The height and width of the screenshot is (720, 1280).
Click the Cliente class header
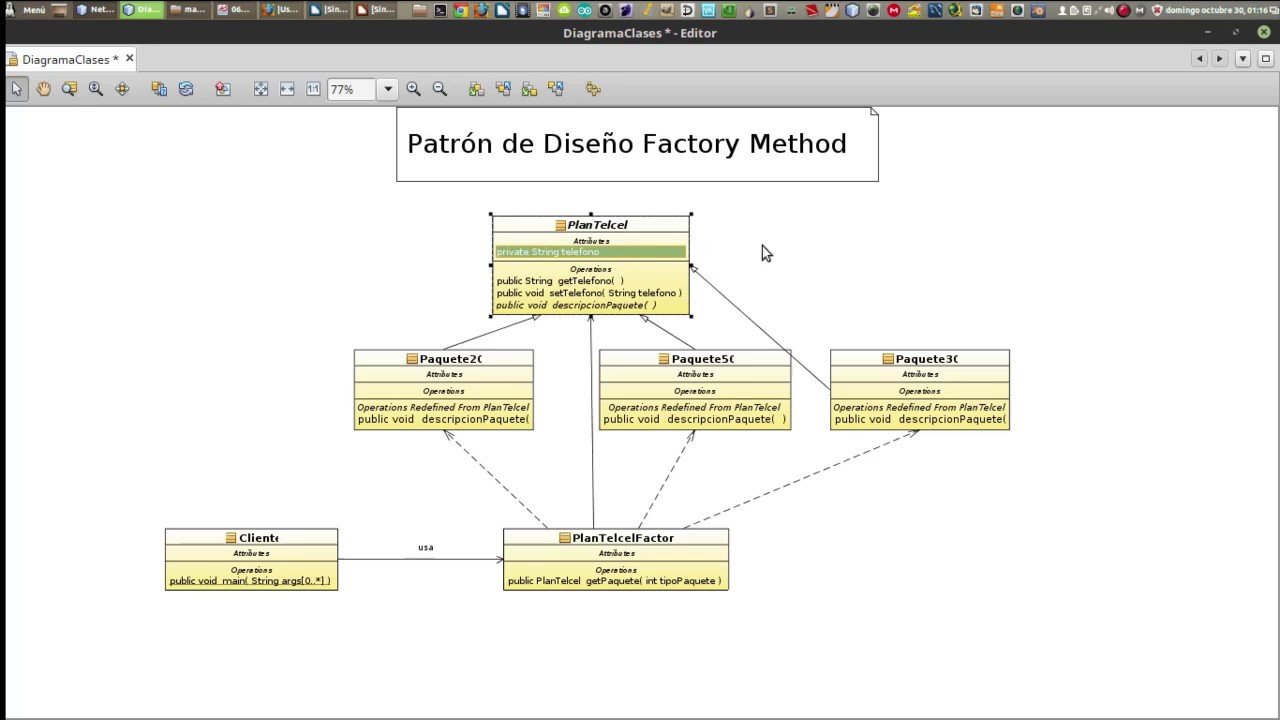tap(252, 538)
